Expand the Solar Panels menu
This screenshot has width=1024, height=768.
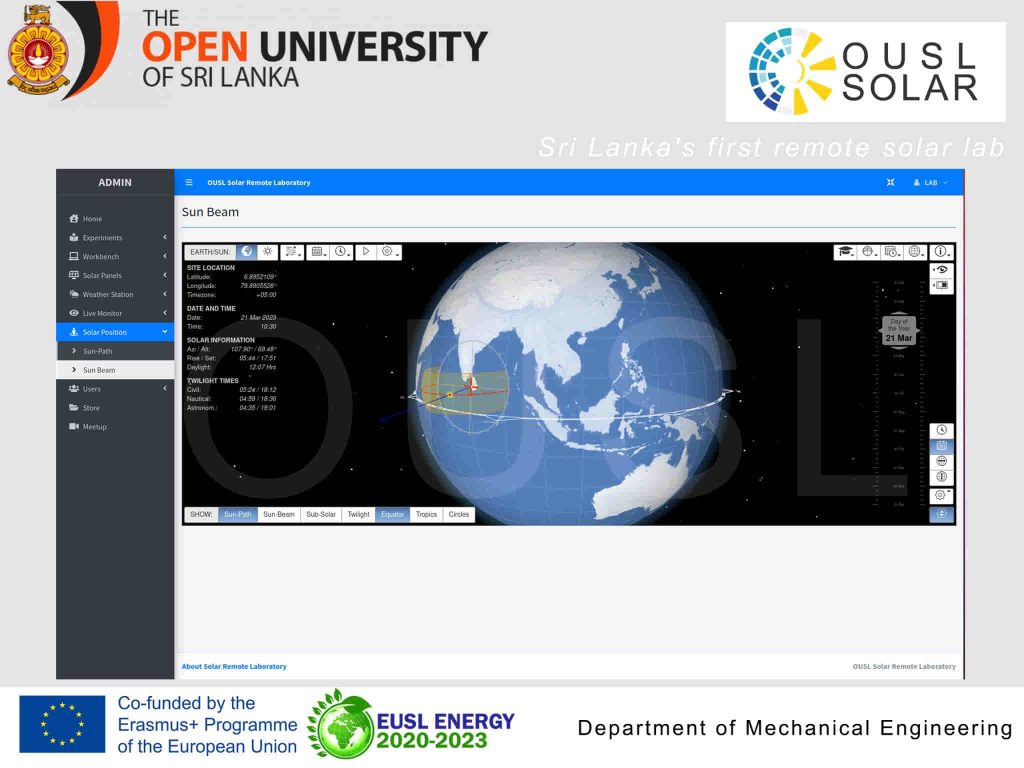[115, 276]
